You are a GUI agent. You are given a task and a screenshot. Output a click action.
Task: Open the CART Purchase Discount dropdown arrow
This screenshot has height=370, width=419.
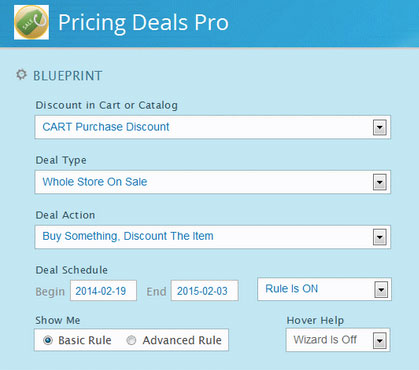379,127
